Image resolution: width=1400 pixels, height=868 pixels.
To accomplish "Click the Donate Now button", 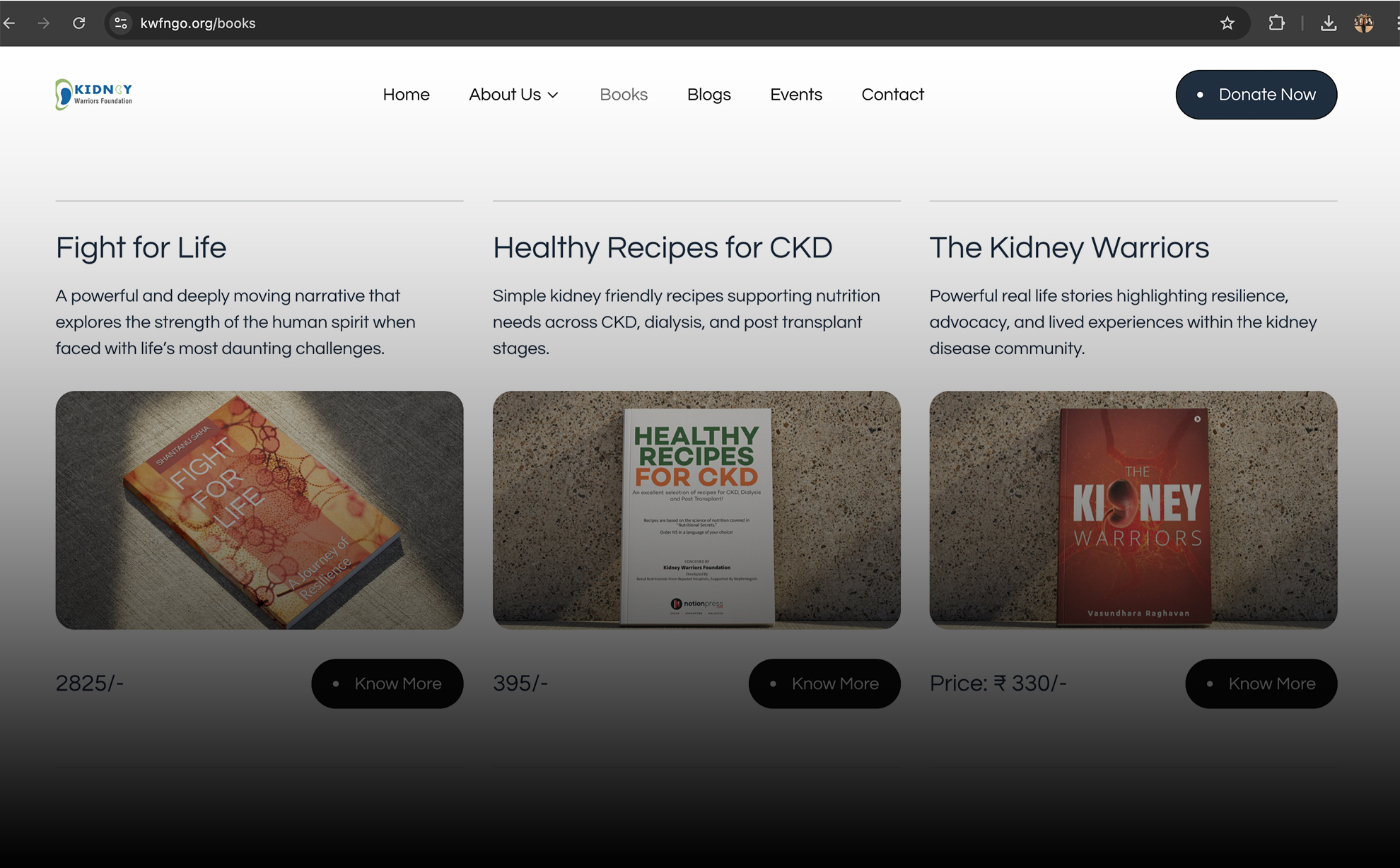I will (x=1256, y=95).
